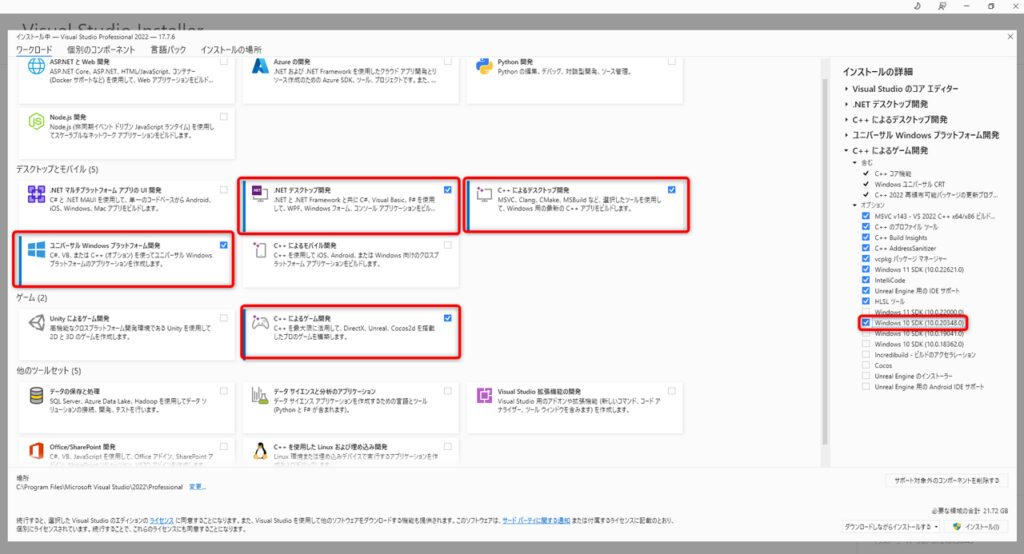
Task: Uncheck the .NET デスクトップ開発 workload checkbox
Action: point(447,189)
